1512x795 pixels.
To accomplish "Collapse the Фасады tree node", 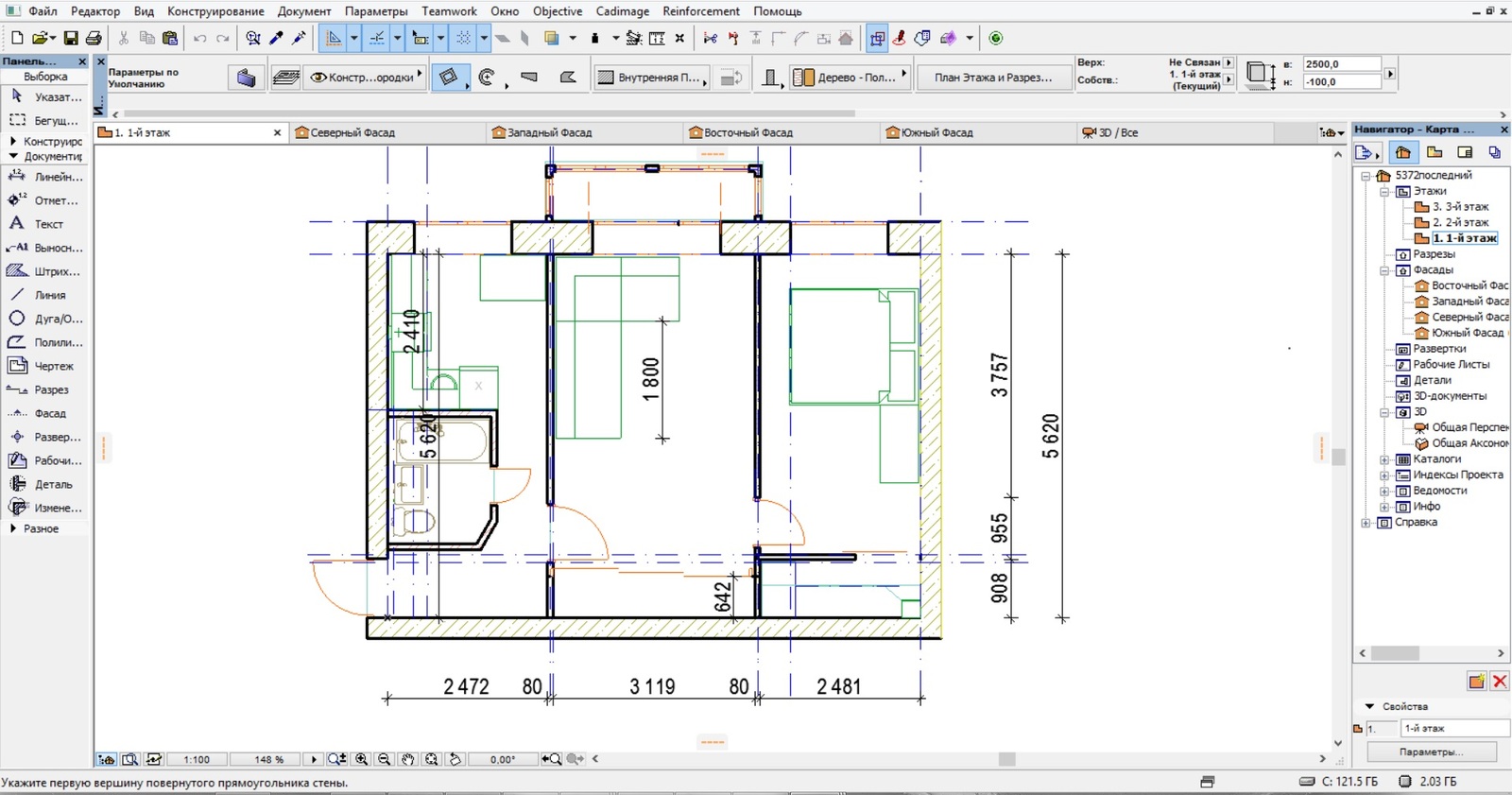I will click(x=1384, y=270).
